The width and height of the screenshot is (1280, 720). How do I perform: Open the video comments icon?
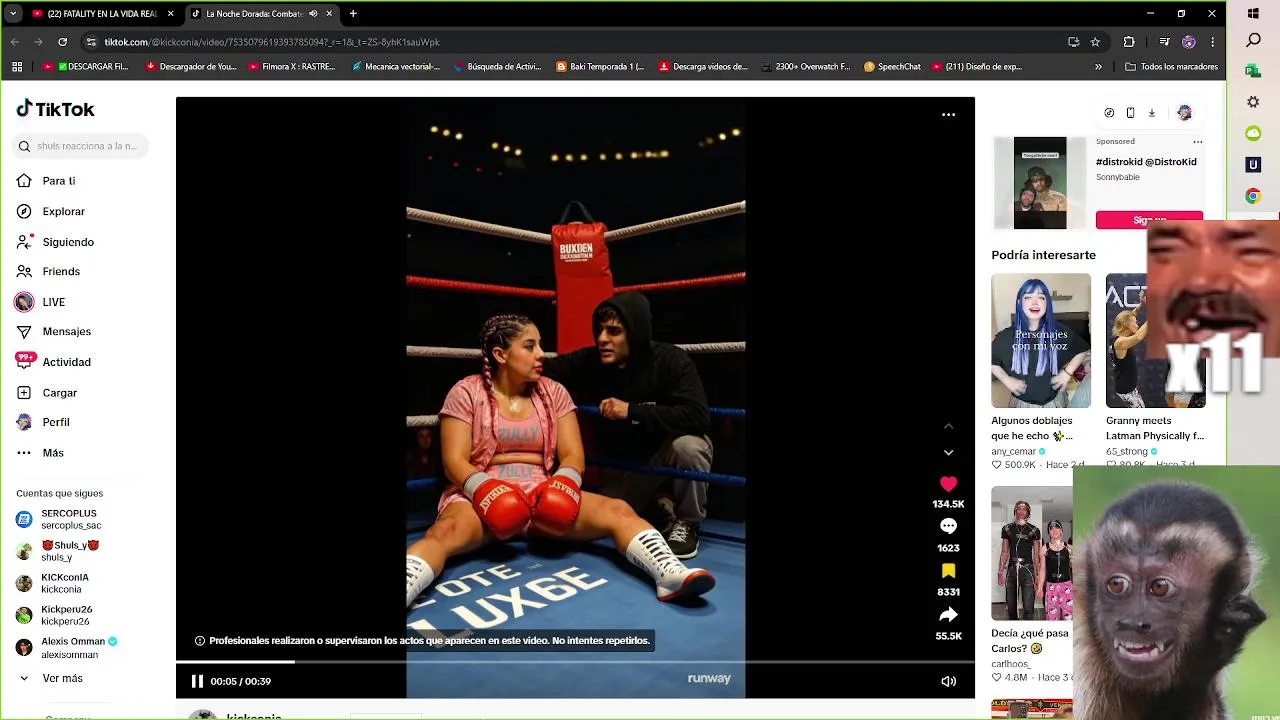coord(948,526)
